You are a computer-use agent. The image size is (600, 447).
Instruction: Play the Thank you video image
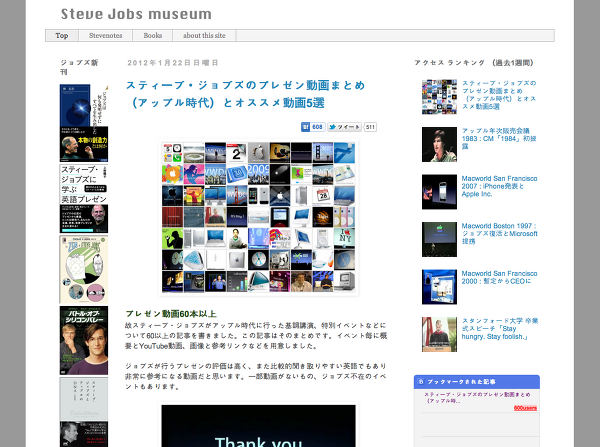[258, 426]
